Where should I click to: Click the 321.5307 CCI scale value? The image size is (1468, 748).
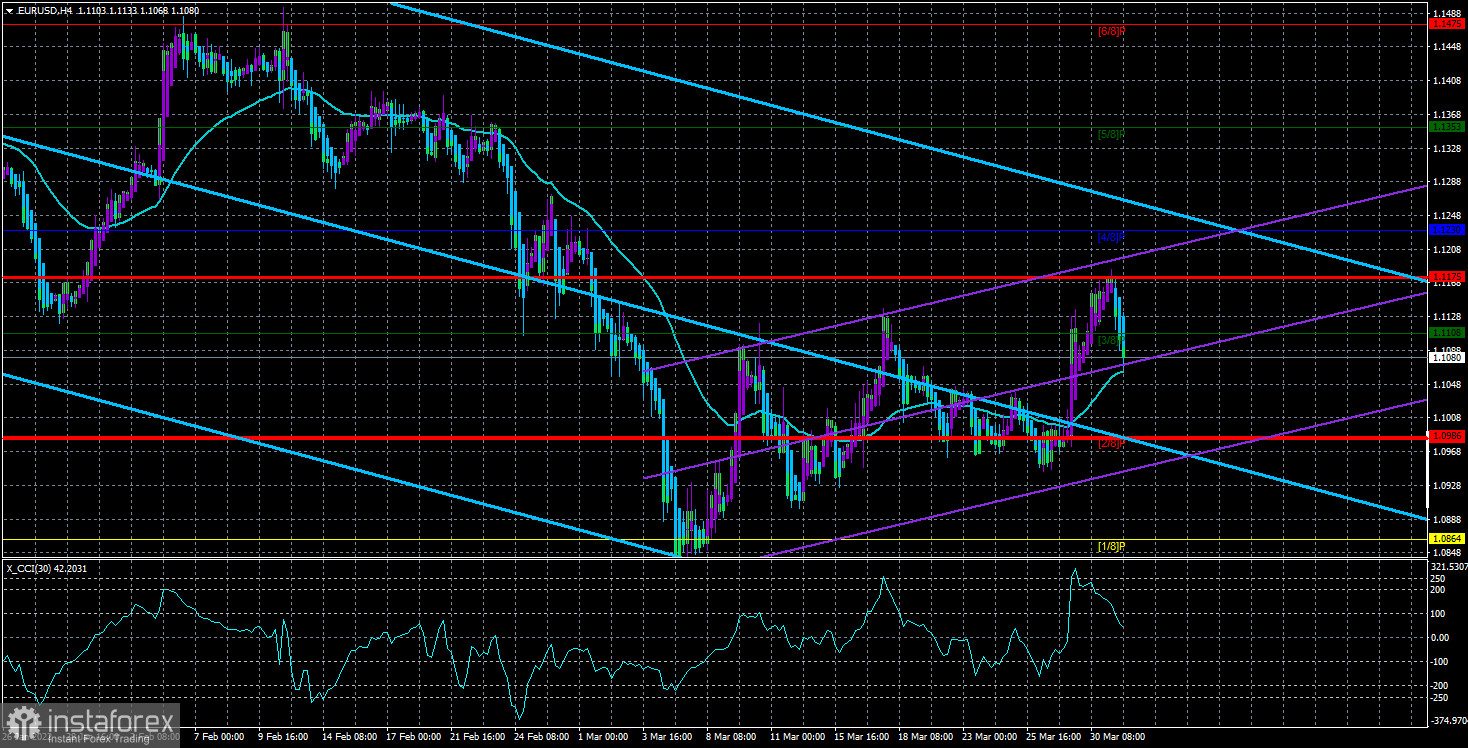[x=1449, y=566]
